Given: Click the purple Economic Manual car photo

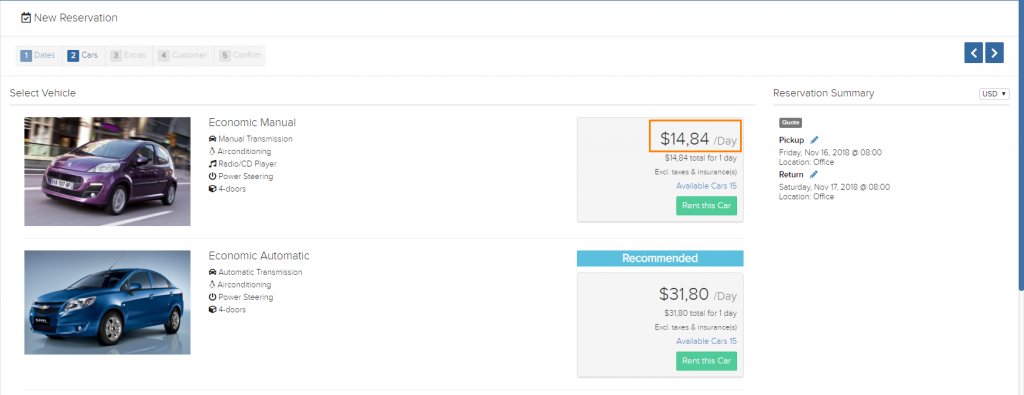Looking at the screenshot, I should 107,172.
